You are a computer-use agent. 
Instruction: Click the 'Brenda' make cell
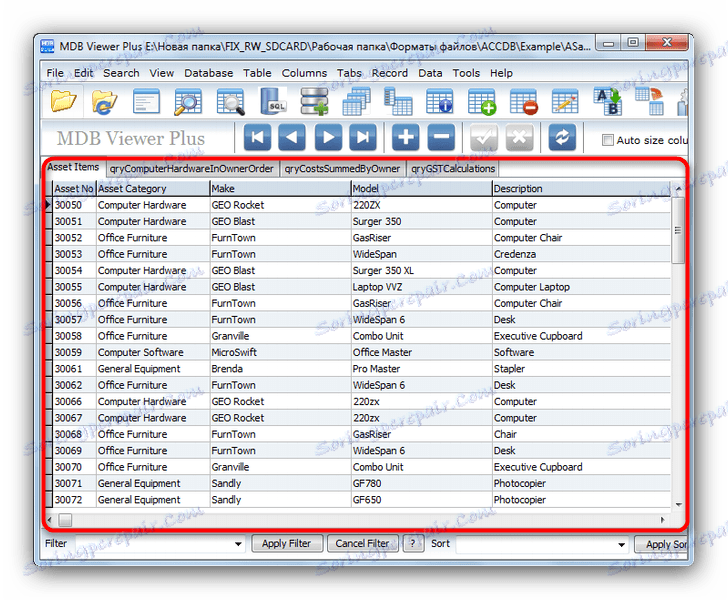[x=280, y=369]
